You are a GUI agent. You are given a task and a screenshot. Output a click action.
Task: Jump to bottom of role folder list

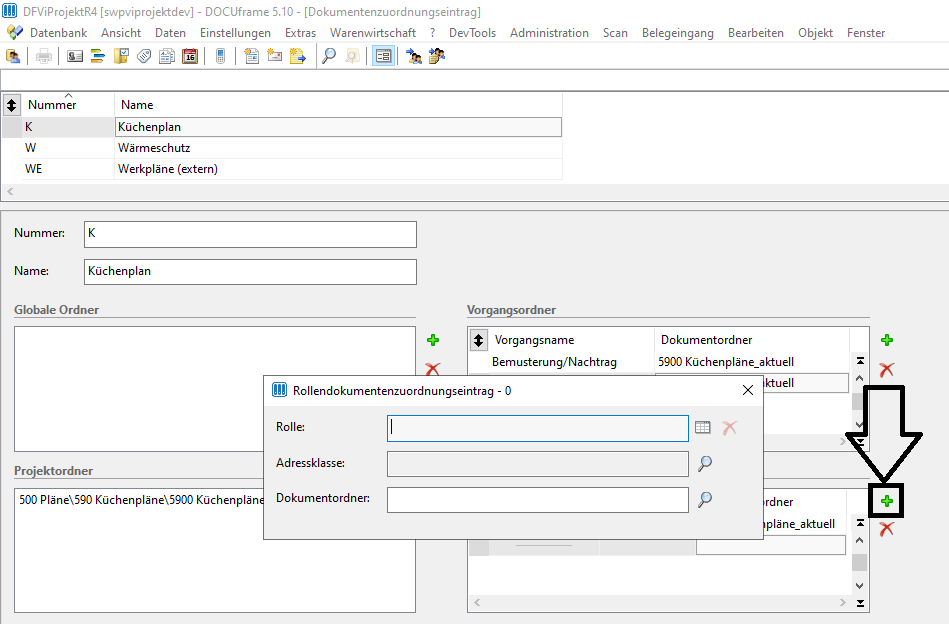coord(860,603)
